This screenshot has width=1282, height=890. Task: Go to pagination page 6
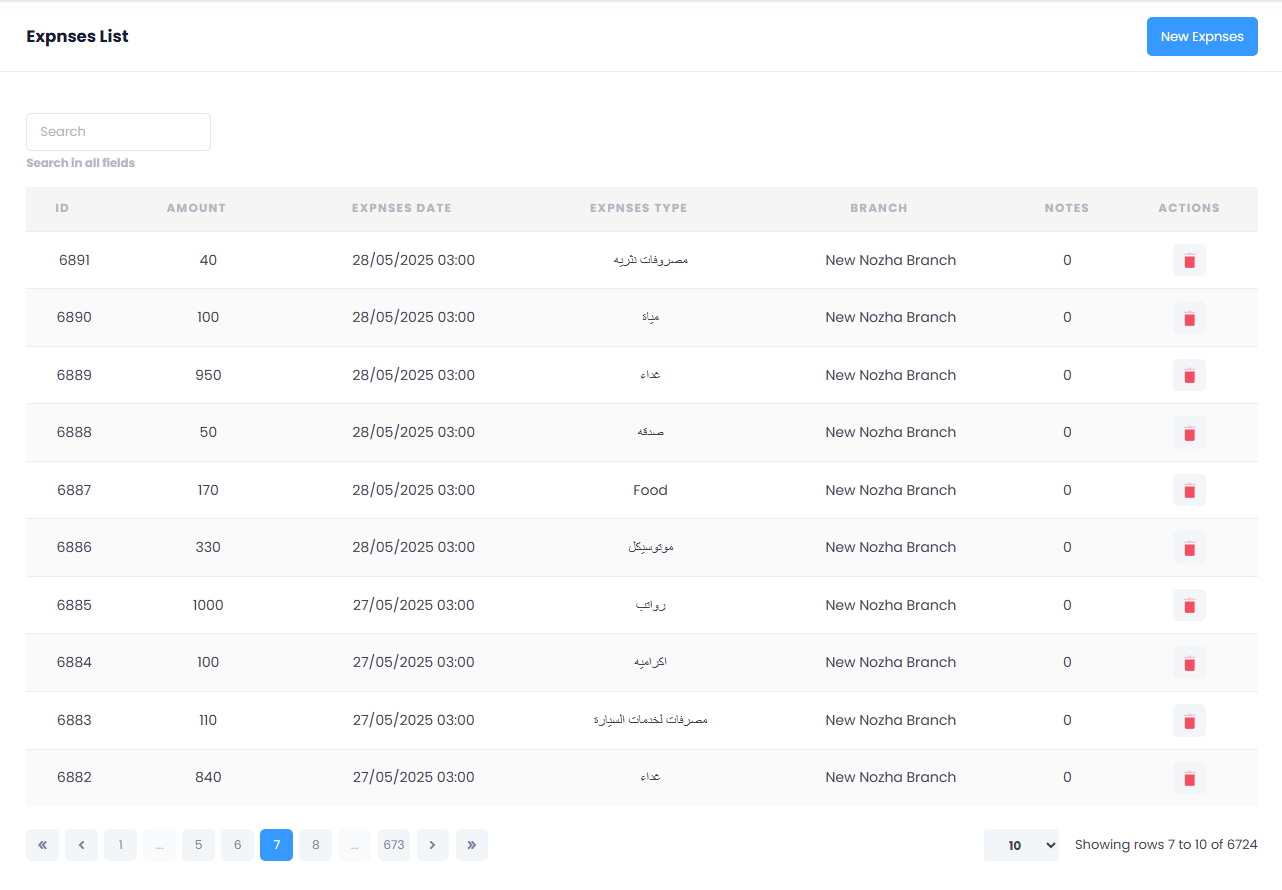click(x=237, y=845)
